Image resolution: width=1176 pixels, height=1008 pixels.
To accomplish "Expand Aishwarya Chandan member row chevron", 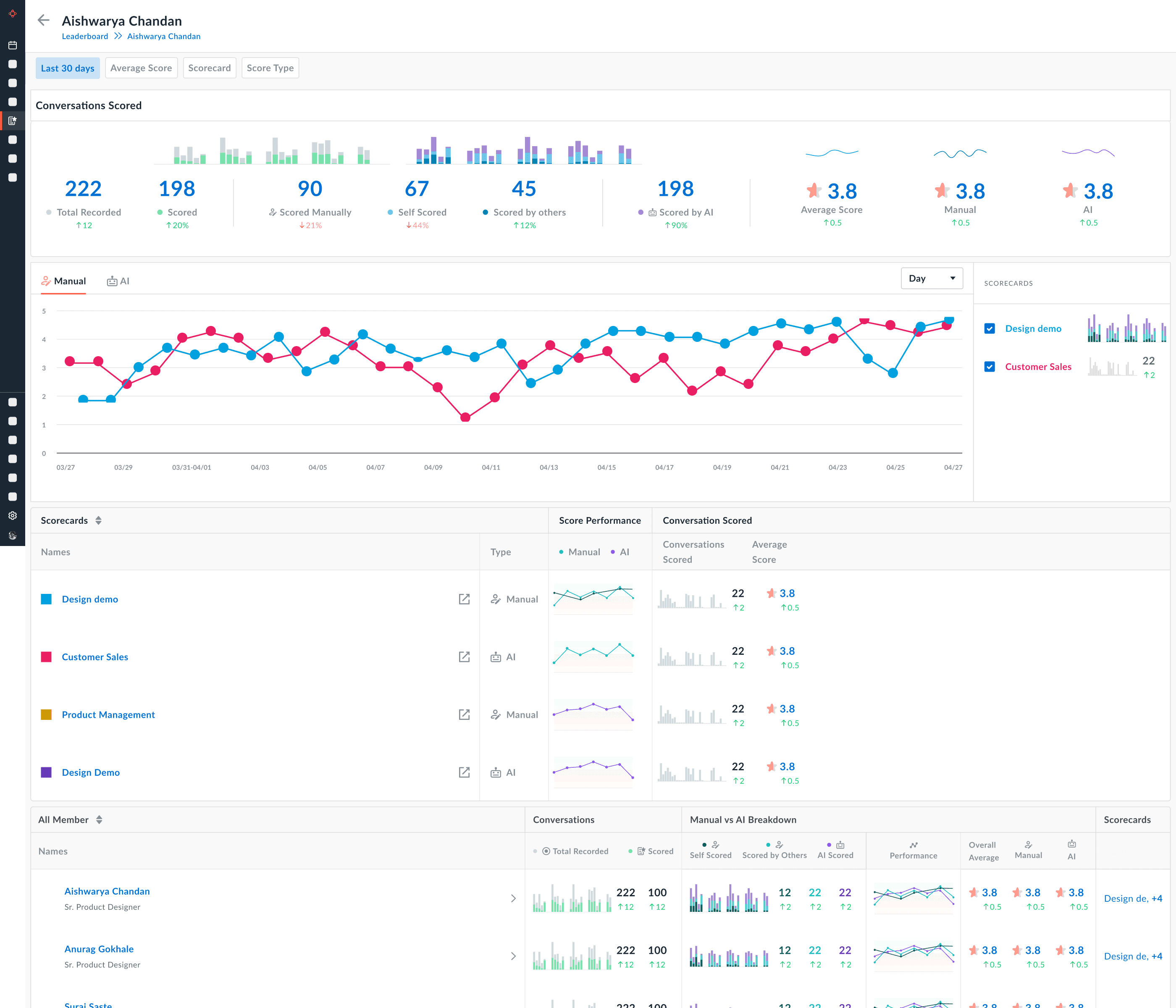I will 513,898.
